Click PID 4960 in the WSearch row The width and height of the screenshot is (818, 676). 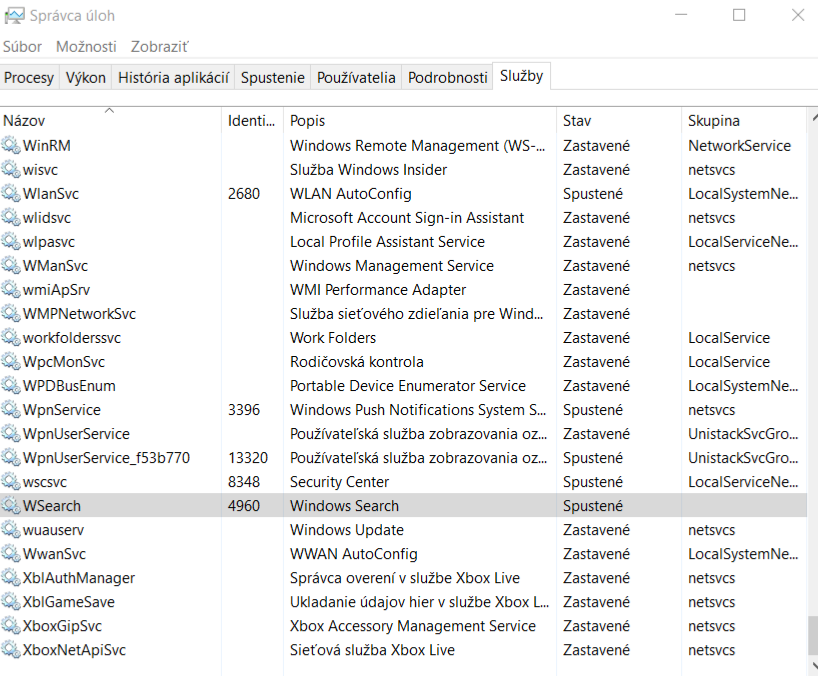244,505
